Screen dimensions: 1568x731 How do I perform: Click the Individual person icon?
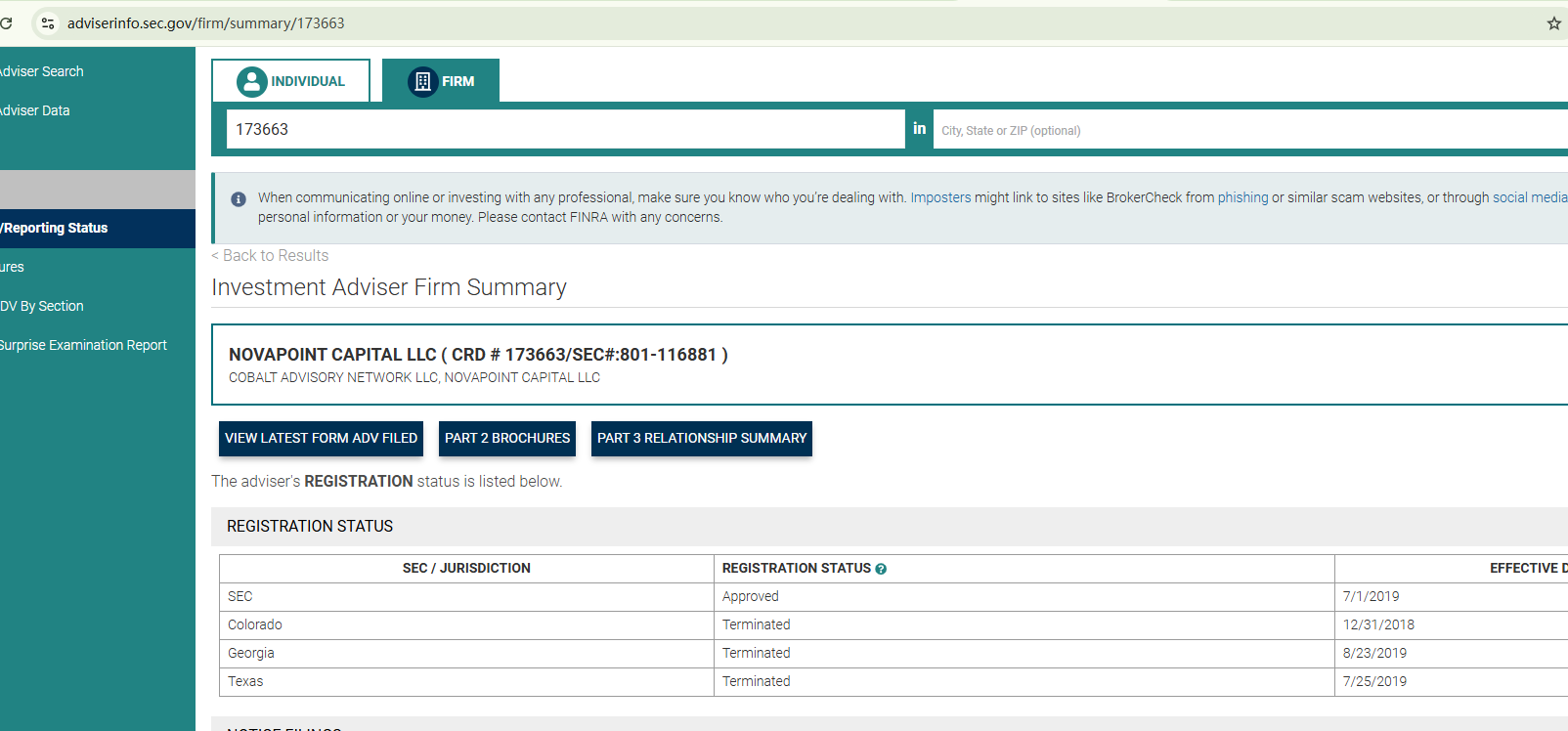tap(251, 81)
